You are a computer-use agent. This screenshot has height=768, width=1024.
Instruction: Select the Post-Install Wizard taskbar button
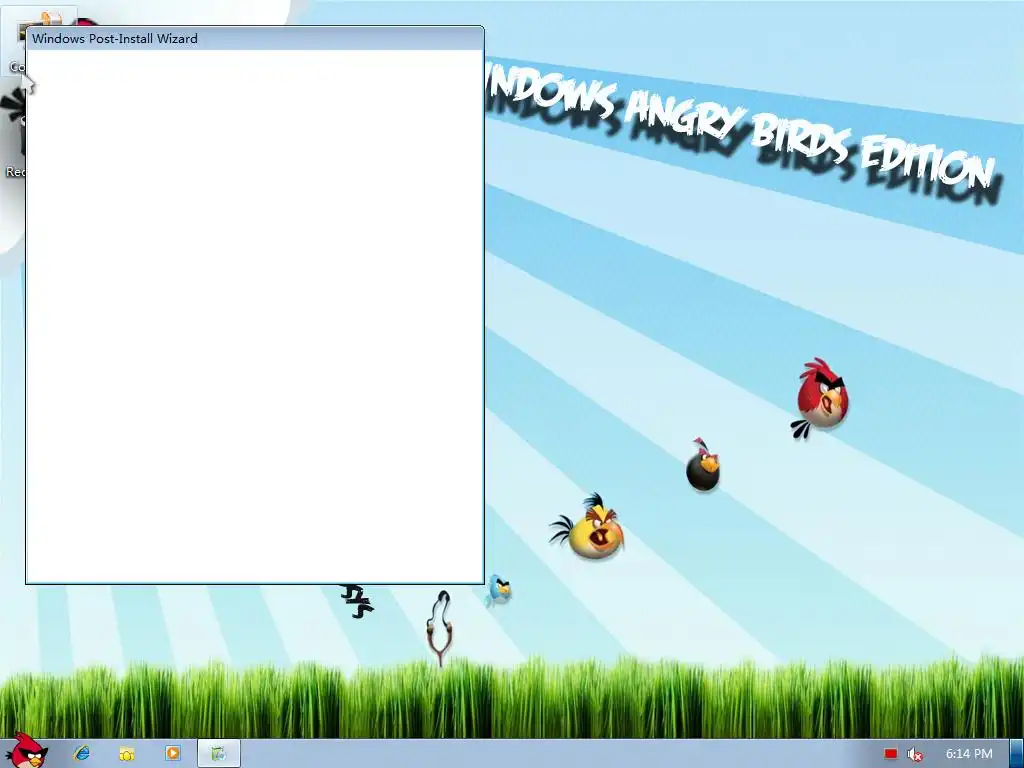pyautogui.click(x=219, y=754)
